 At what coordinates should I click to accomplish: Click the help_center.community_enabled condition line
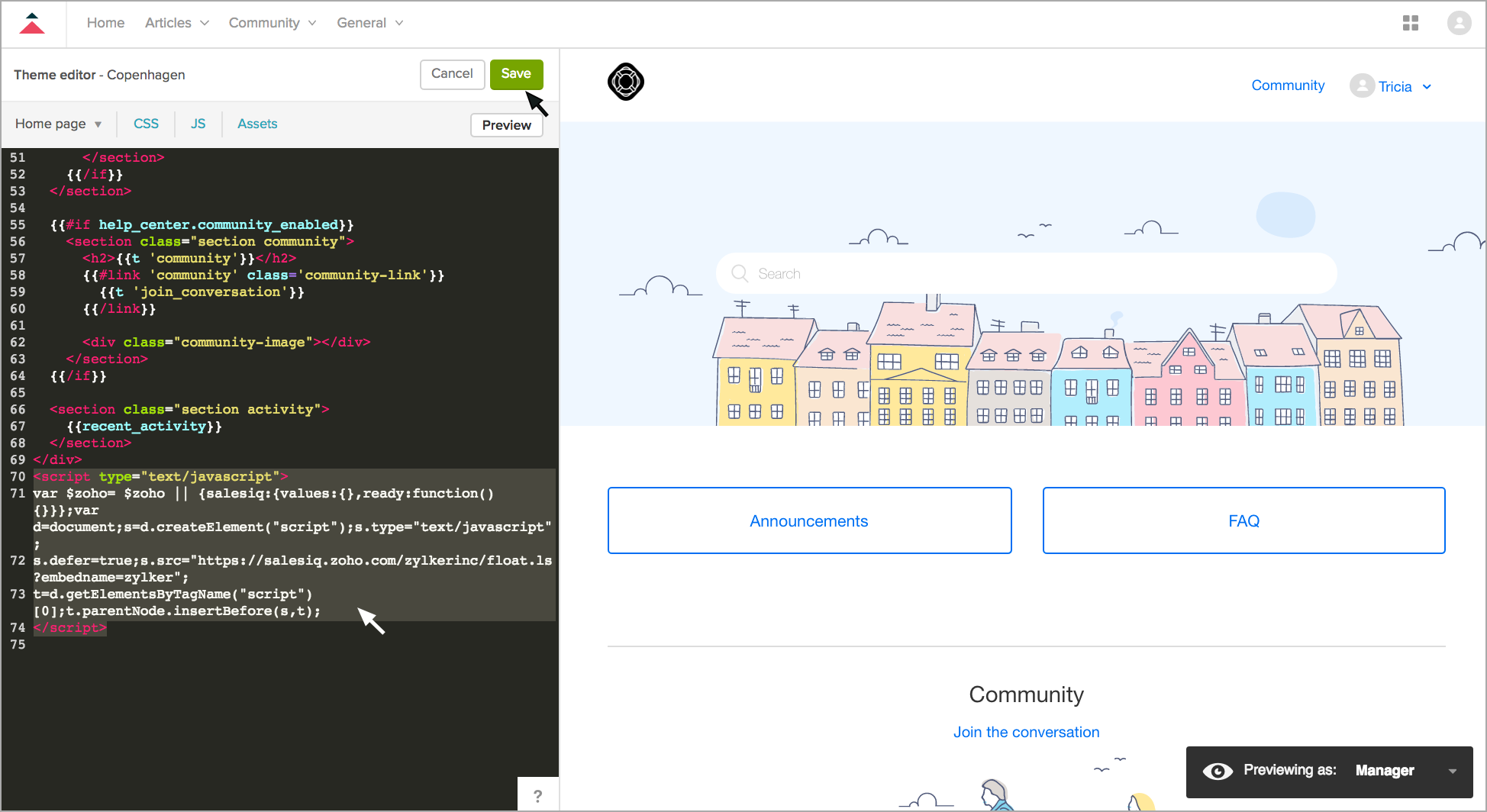pos(202,225)
